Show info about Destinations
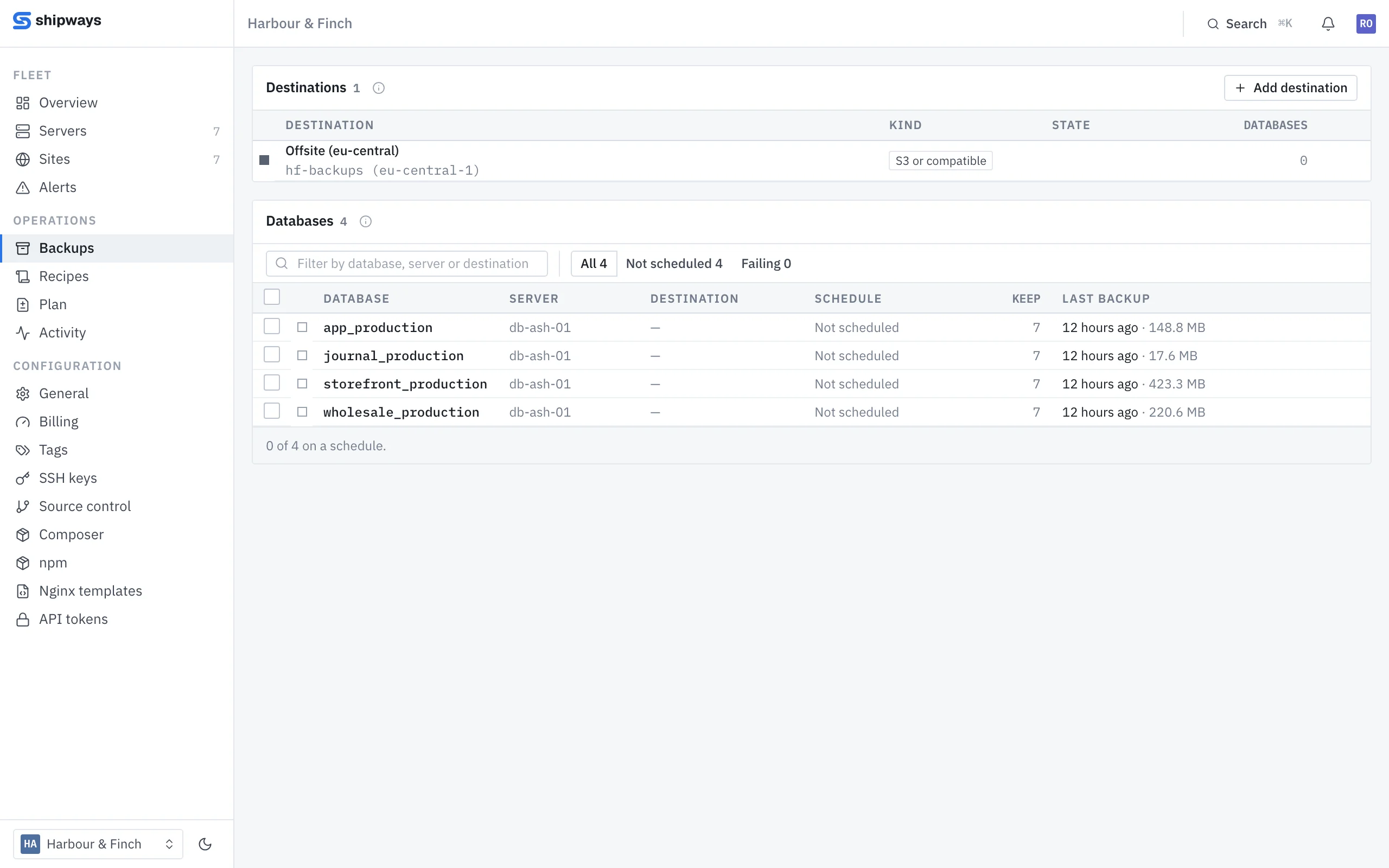The width and height of the screenshot is (1389, 868). pos(378,88)
